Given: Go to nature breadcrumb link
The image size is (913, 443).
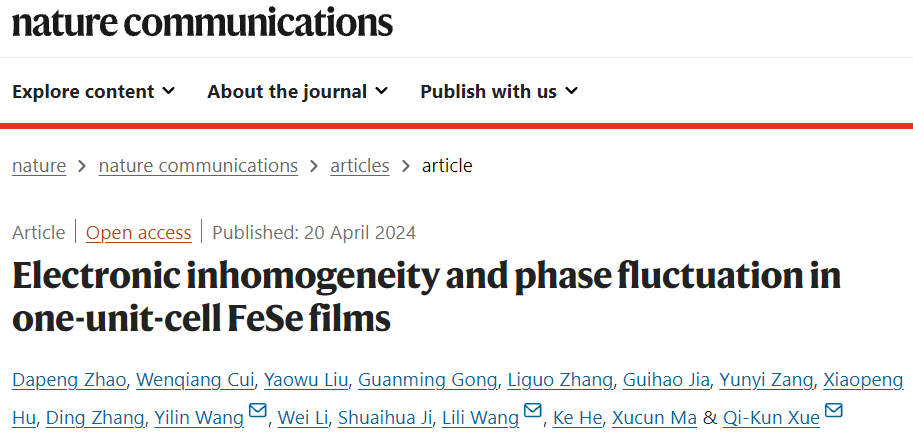Looking at the screenshot, I should pyautogui.click(x=39, y=166).
